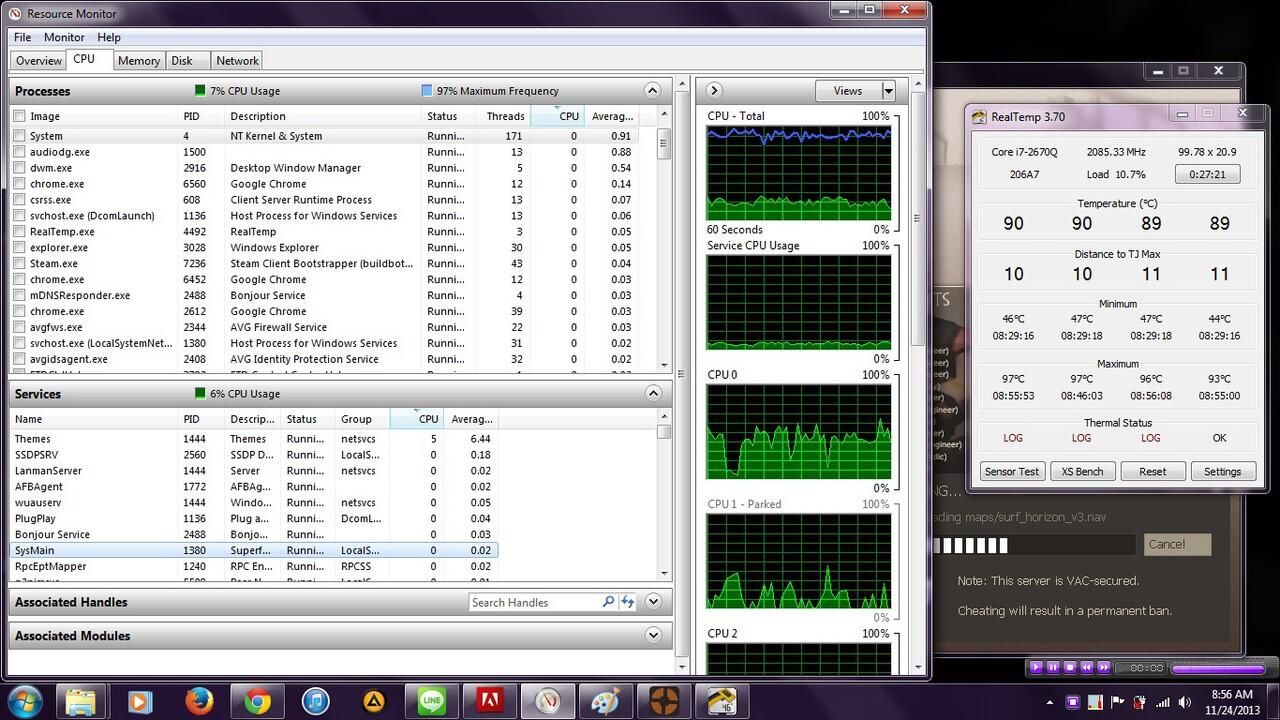Open RealTemp Settings
Viewport: 1280px width, 720px height.
[x=1222, y=471]
